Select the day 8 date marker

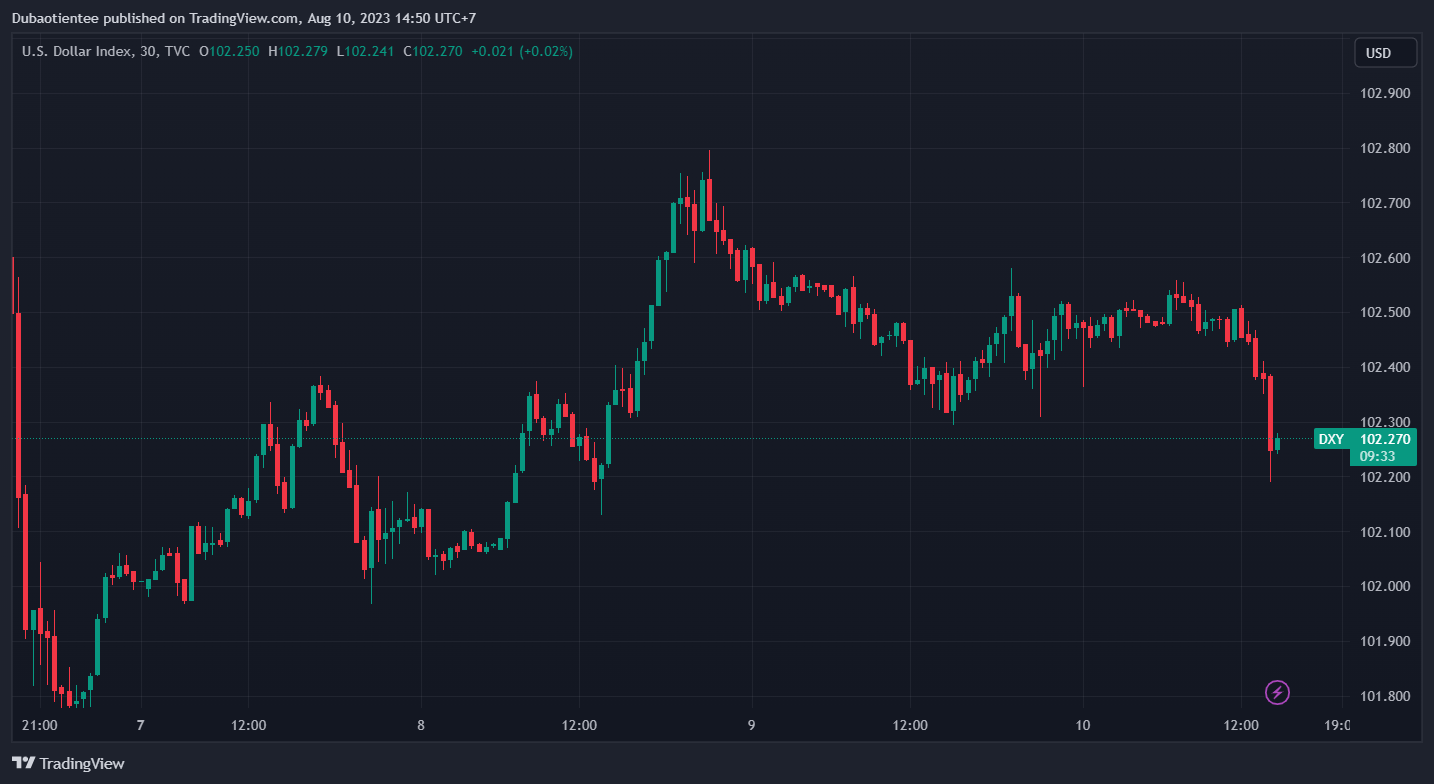(421, 725)
